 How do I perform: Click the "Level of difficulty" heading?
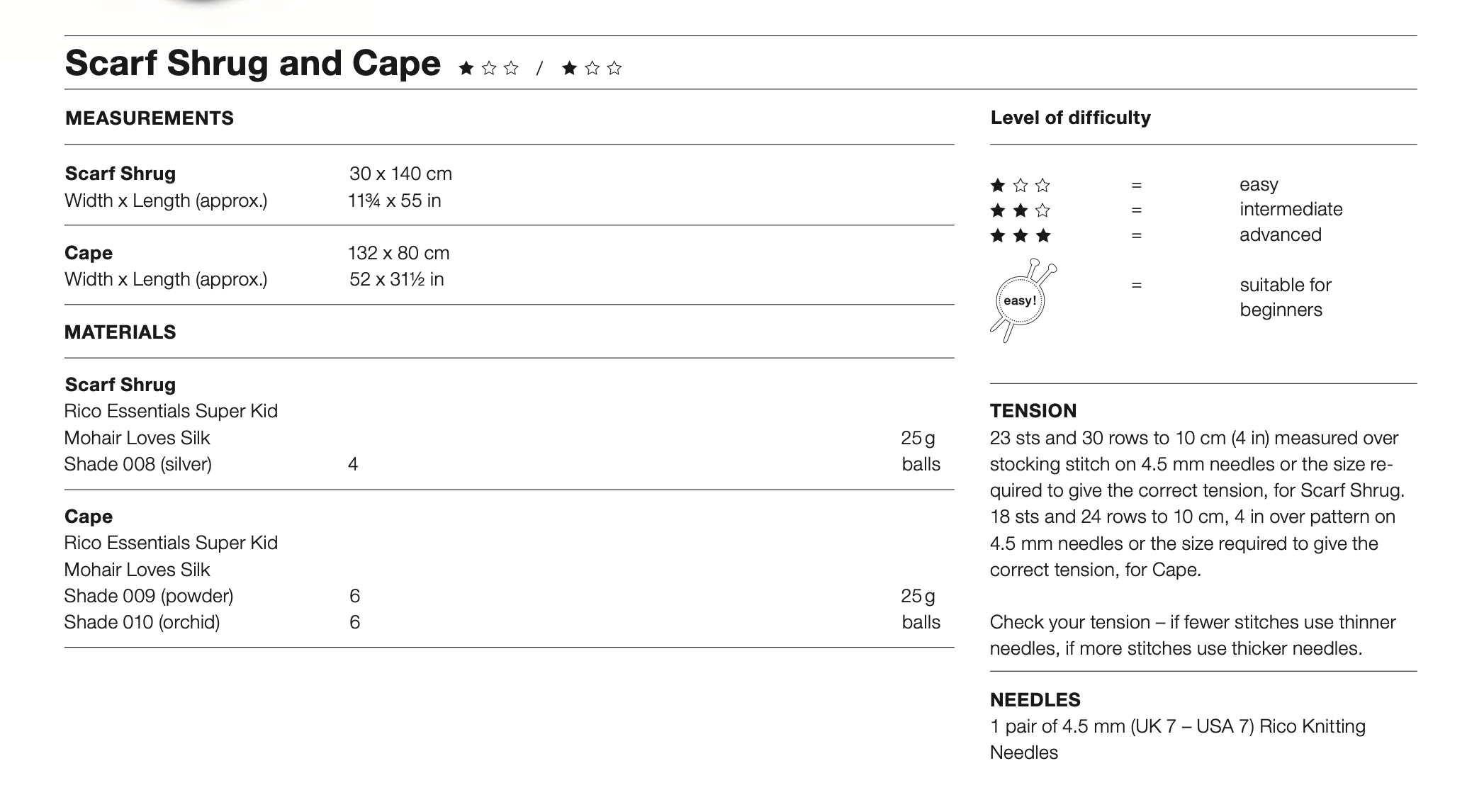click(x=1070, y=118)
